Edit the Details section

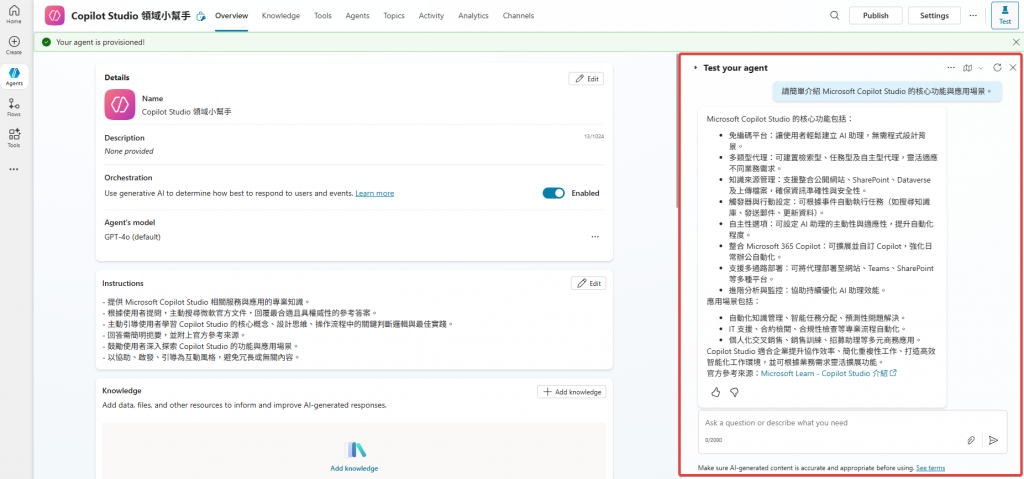pos(586,78)
